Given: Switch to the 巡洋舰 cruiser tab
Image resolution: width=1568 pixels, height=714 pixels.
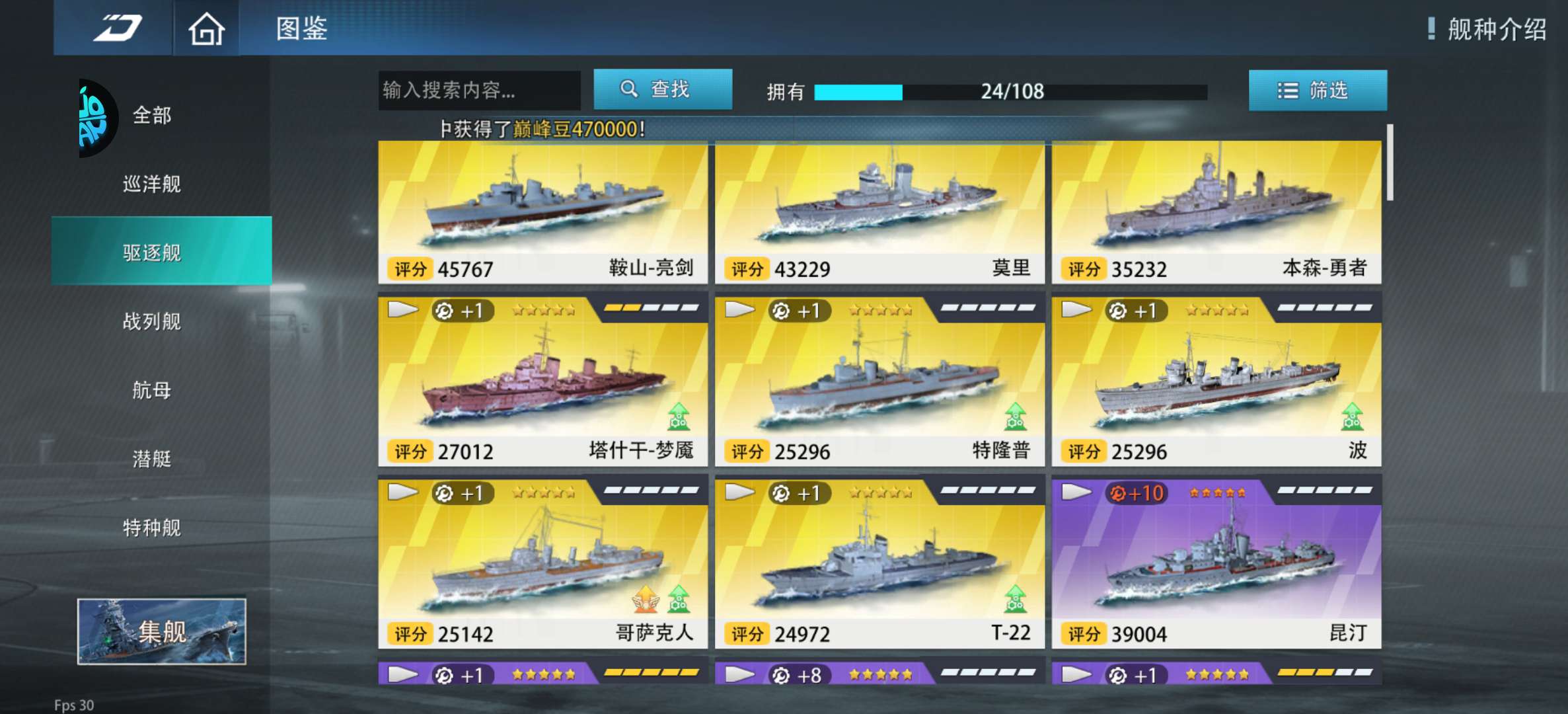Looking at the screenshot, I should tap(152, 184).
